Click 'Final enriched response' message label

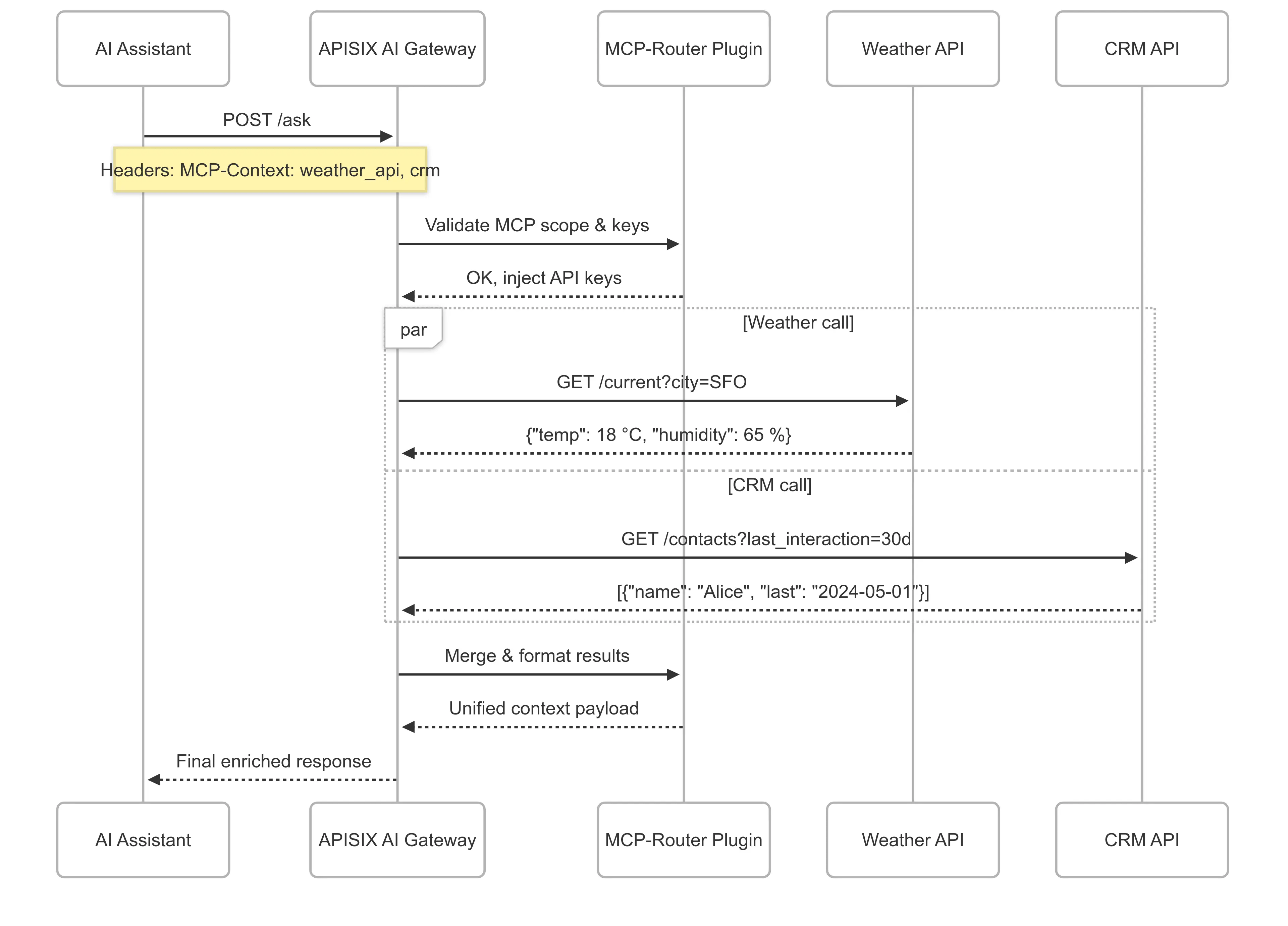273,761
